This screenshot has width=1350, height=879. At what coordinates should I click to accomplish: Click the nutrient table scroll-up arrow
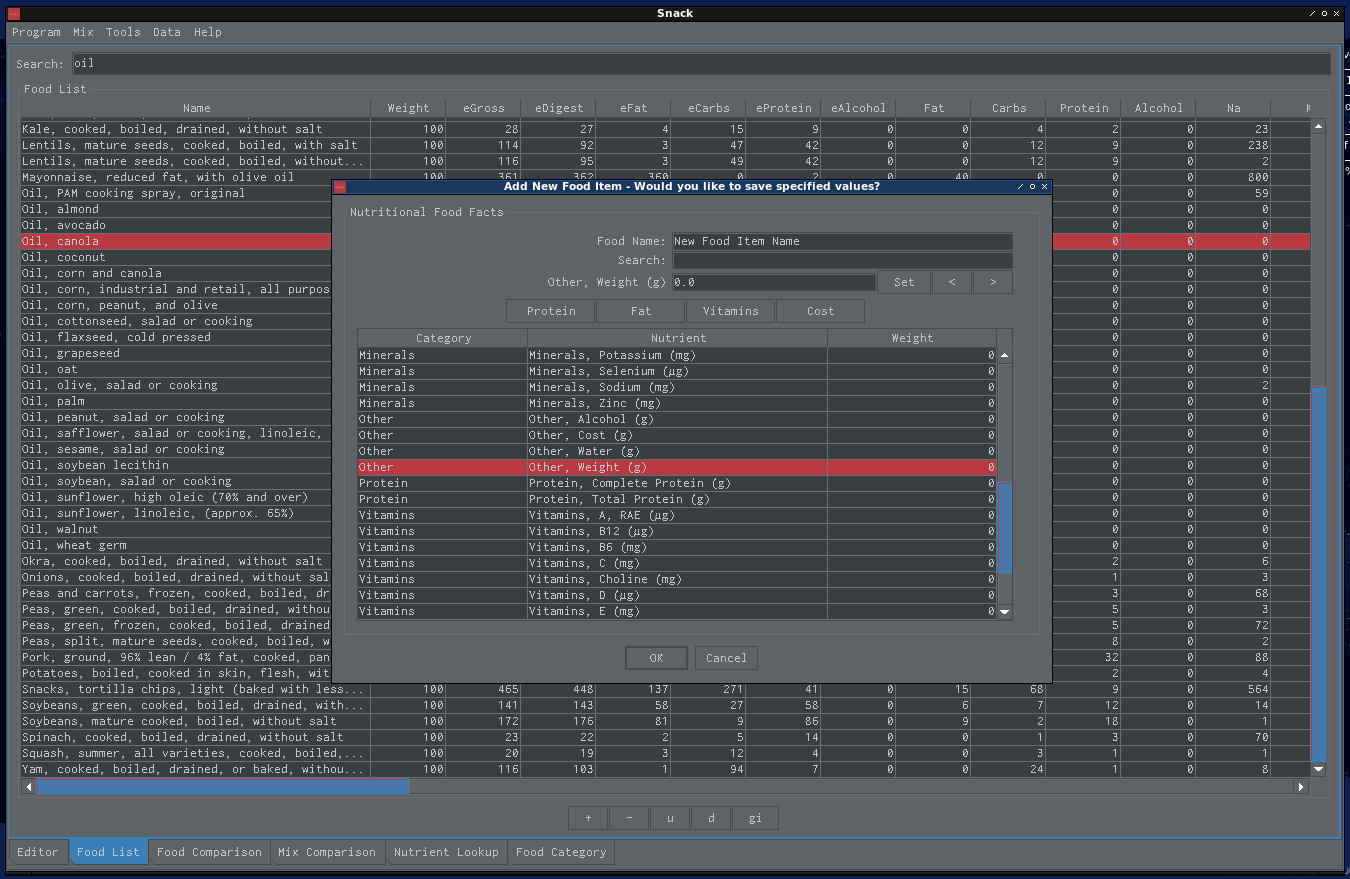click(x=1005, y=356)
